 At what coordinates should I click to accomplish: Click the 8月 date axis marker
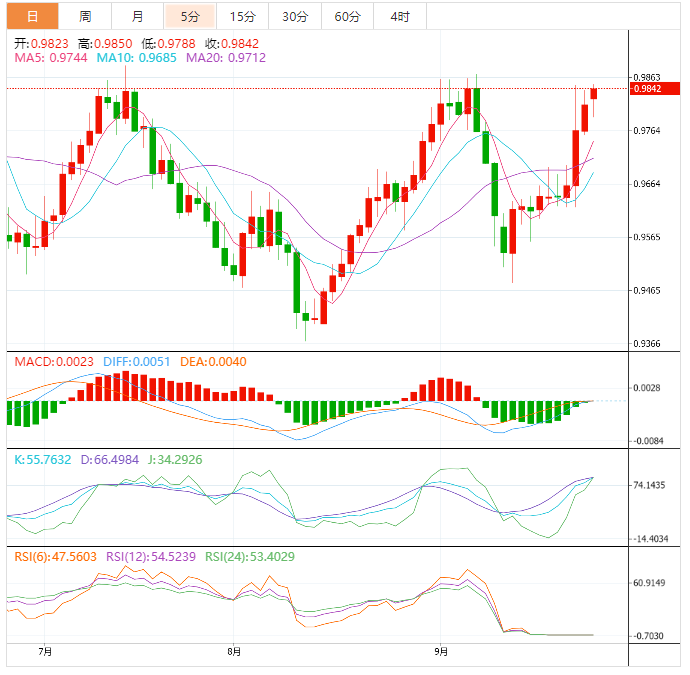232,651
